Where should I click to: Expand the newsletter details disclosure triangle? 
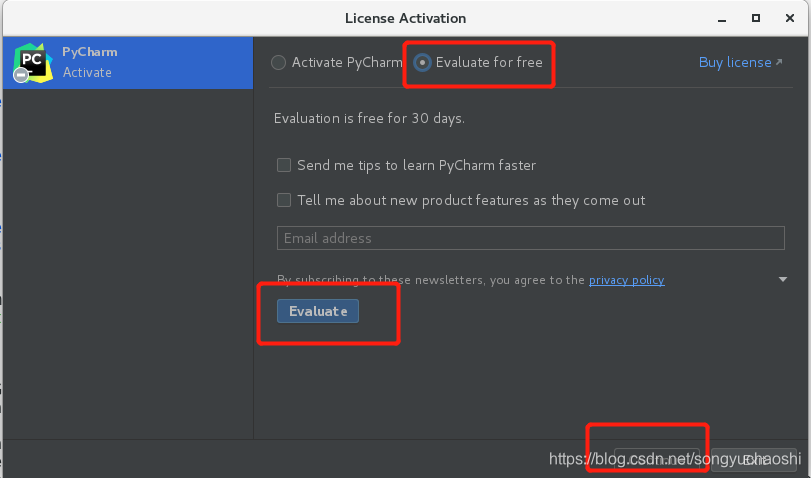783,279
